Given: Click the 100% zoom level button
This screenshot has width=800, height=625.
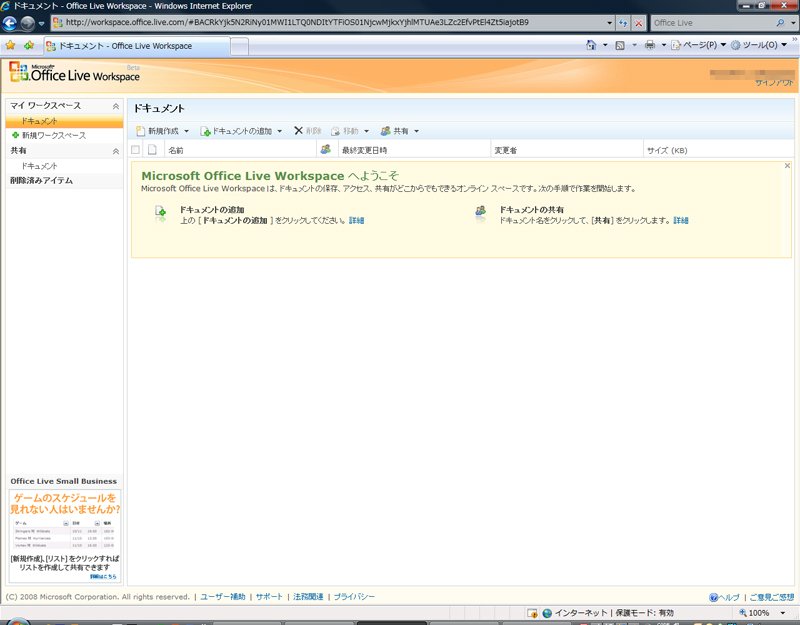Looking at the screenshot, I should point(754,613).
